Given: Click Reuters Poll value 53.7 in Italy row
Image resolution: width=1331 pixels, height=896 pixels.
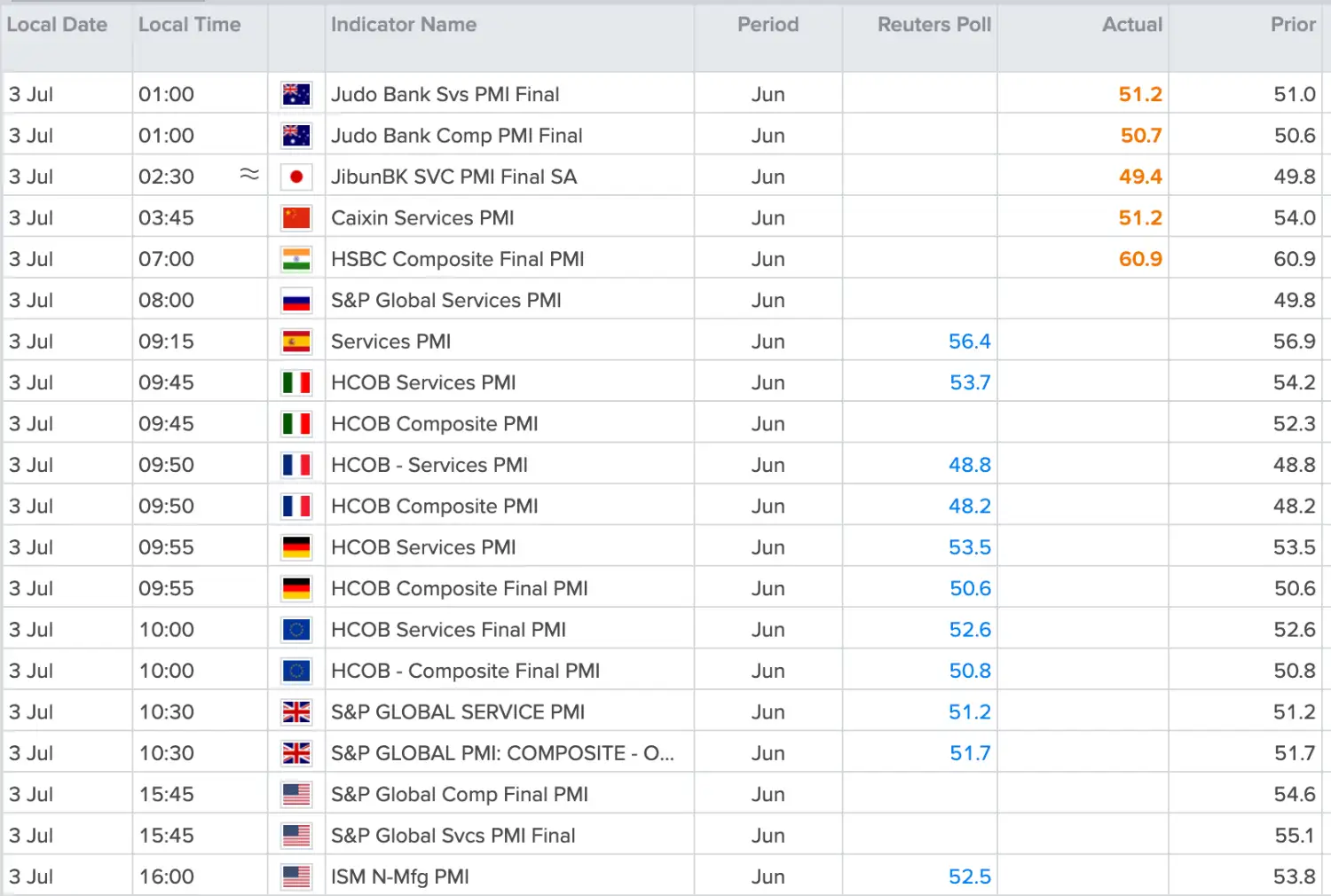Looking at the screenshot, I should pyautogui.click(x=971, y=383).
